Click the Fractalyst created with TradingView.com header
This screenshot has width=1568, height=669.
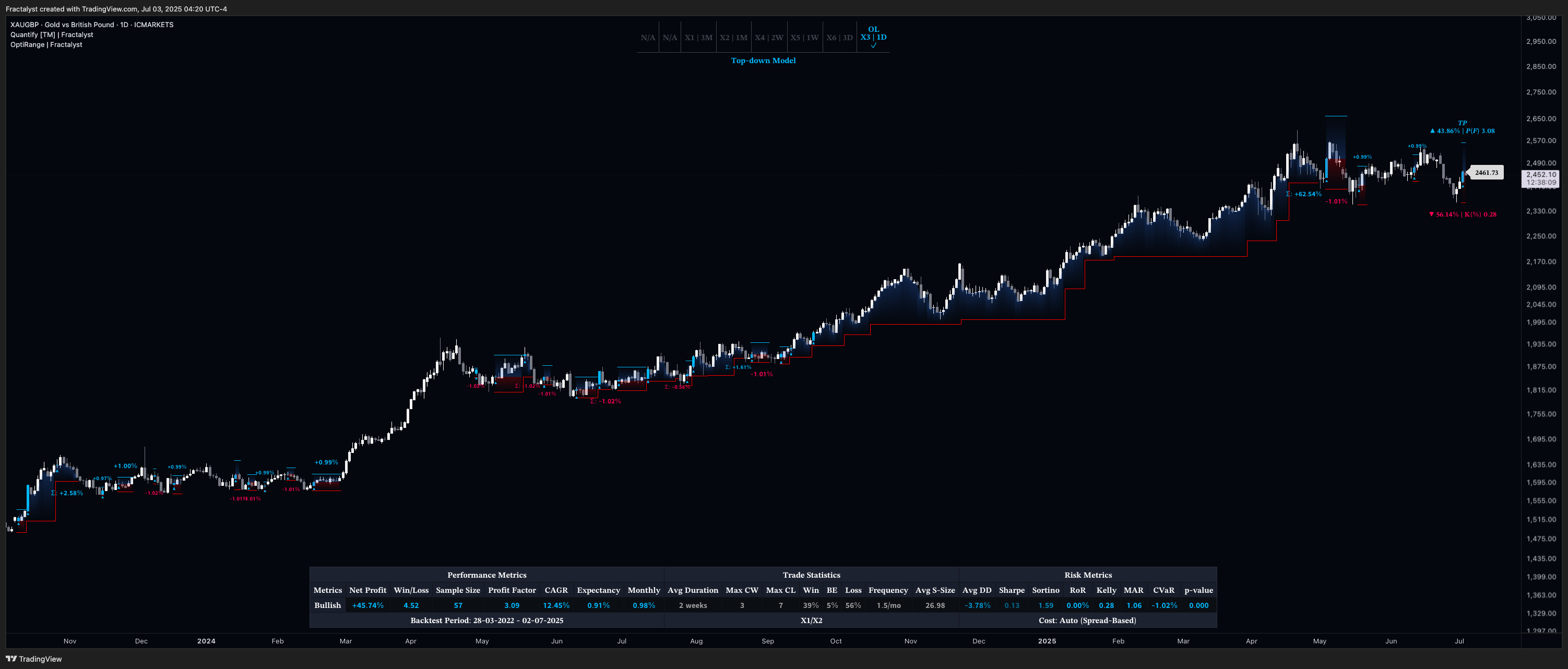(x=116, y=8)
